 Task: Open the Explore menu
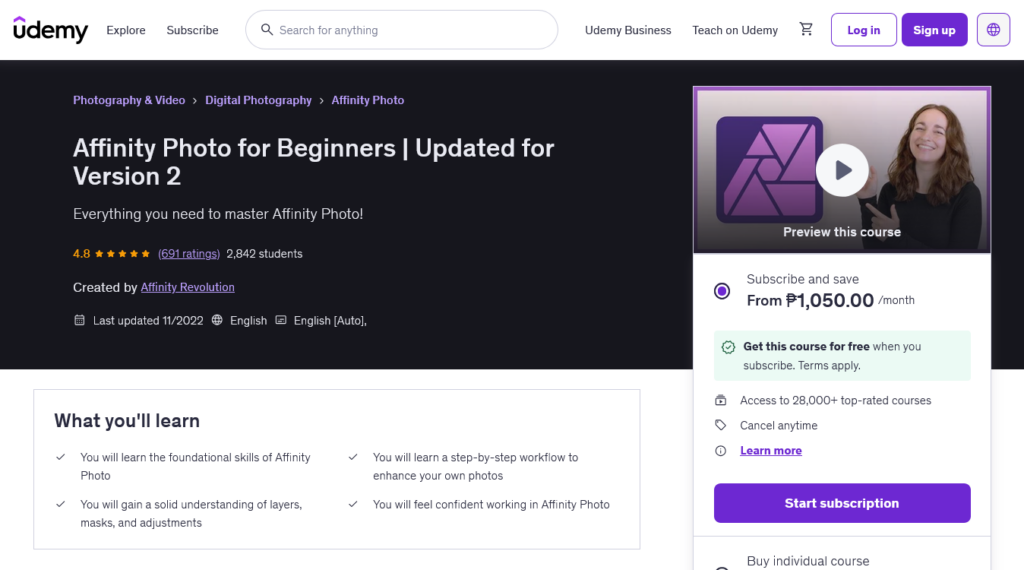click(x=126, y=30)
